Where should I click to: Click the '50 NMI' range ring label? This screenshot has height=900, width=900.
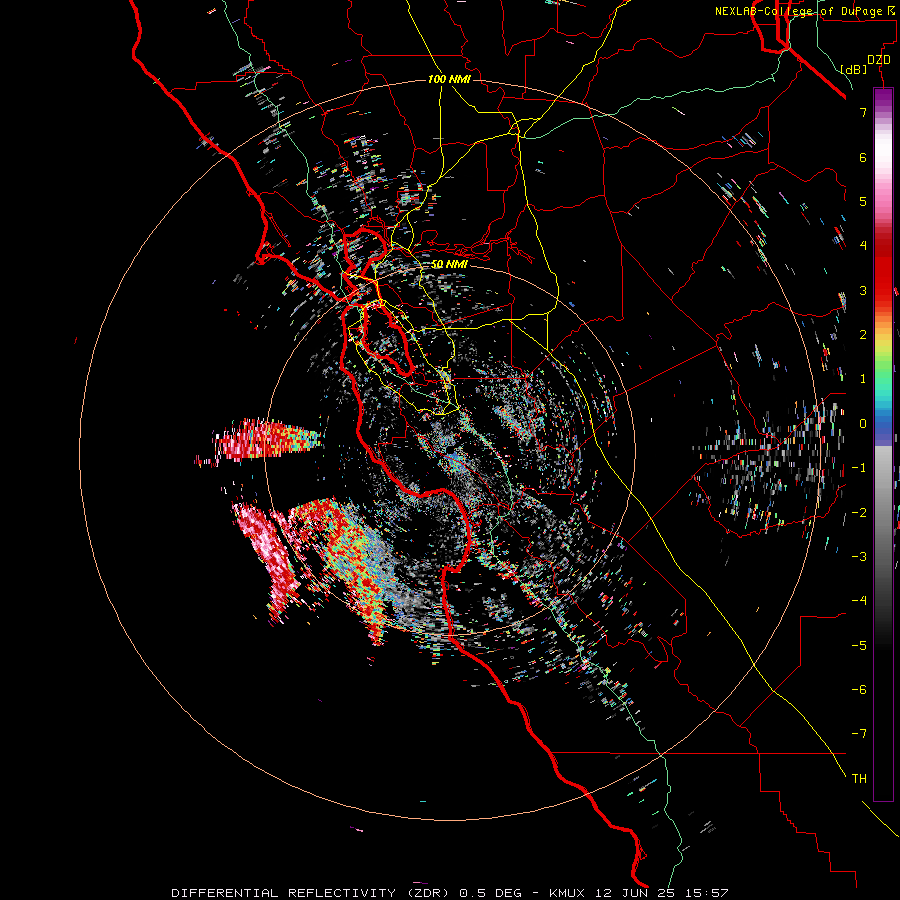[x=449, y=264]
